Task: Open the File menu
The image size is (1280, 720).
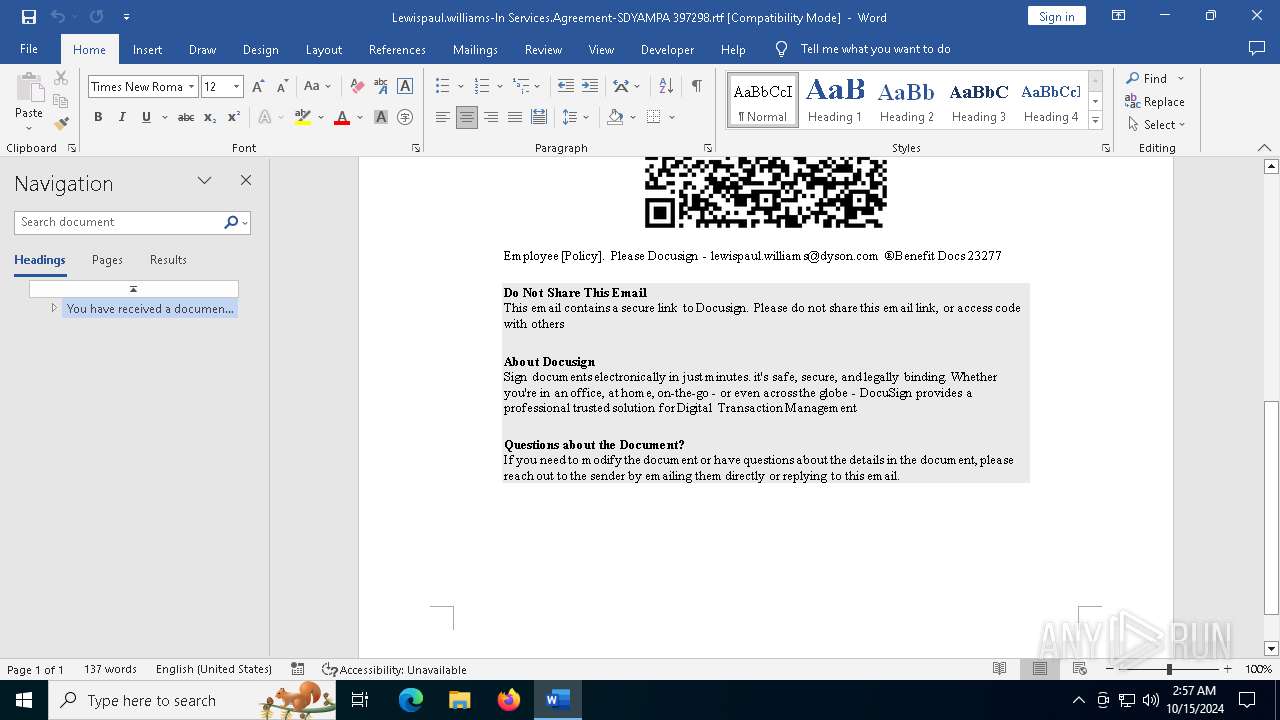Action: coord(29,49)
